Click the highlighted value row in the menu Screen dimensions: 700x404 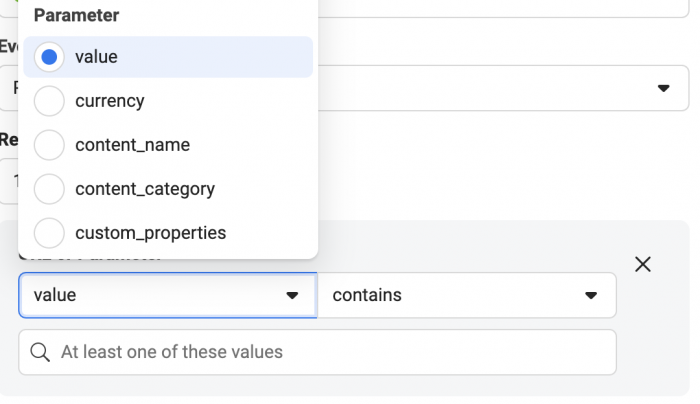[x=168, y=57]
